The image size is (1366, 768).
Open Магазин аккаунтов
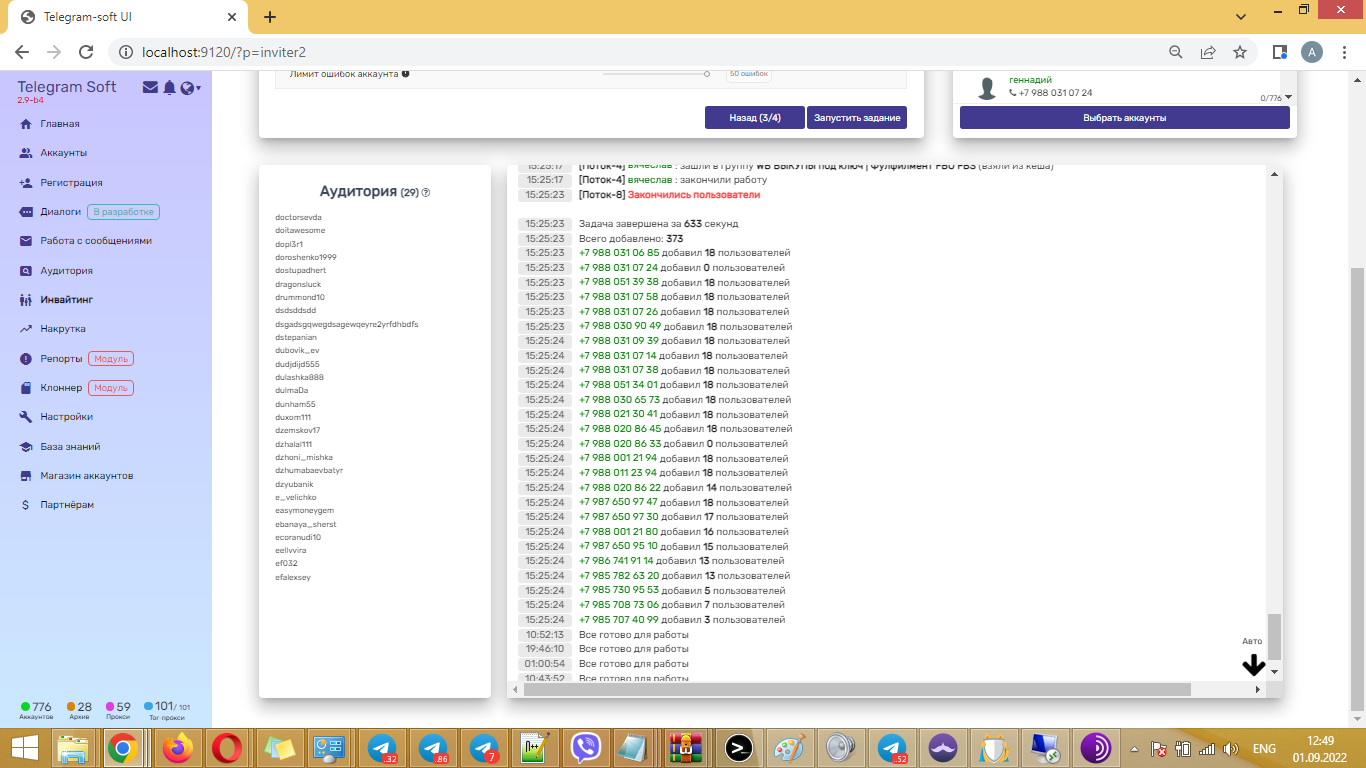87,476
